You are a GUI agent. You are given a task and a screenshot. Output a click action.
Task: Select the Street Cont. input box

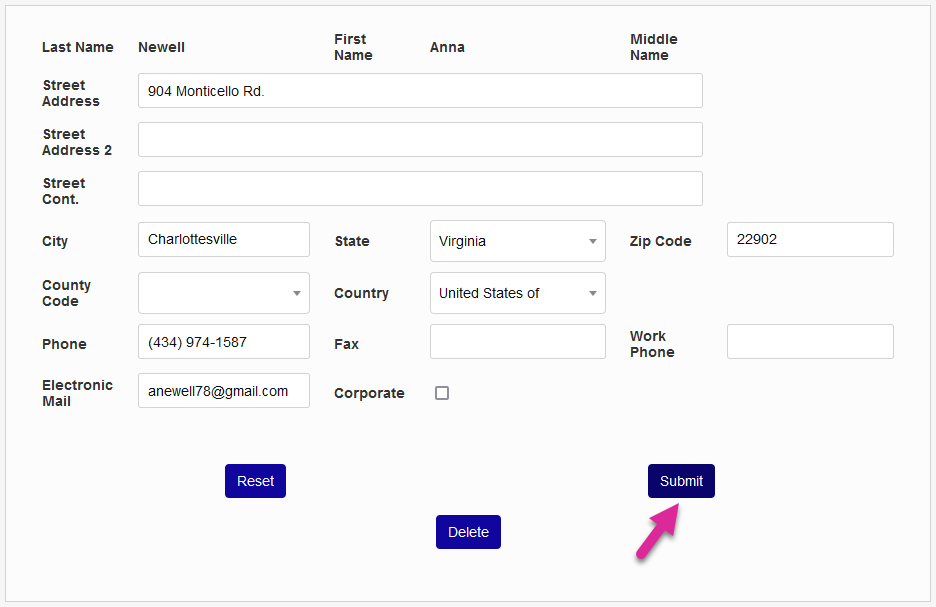coord(420,189)
